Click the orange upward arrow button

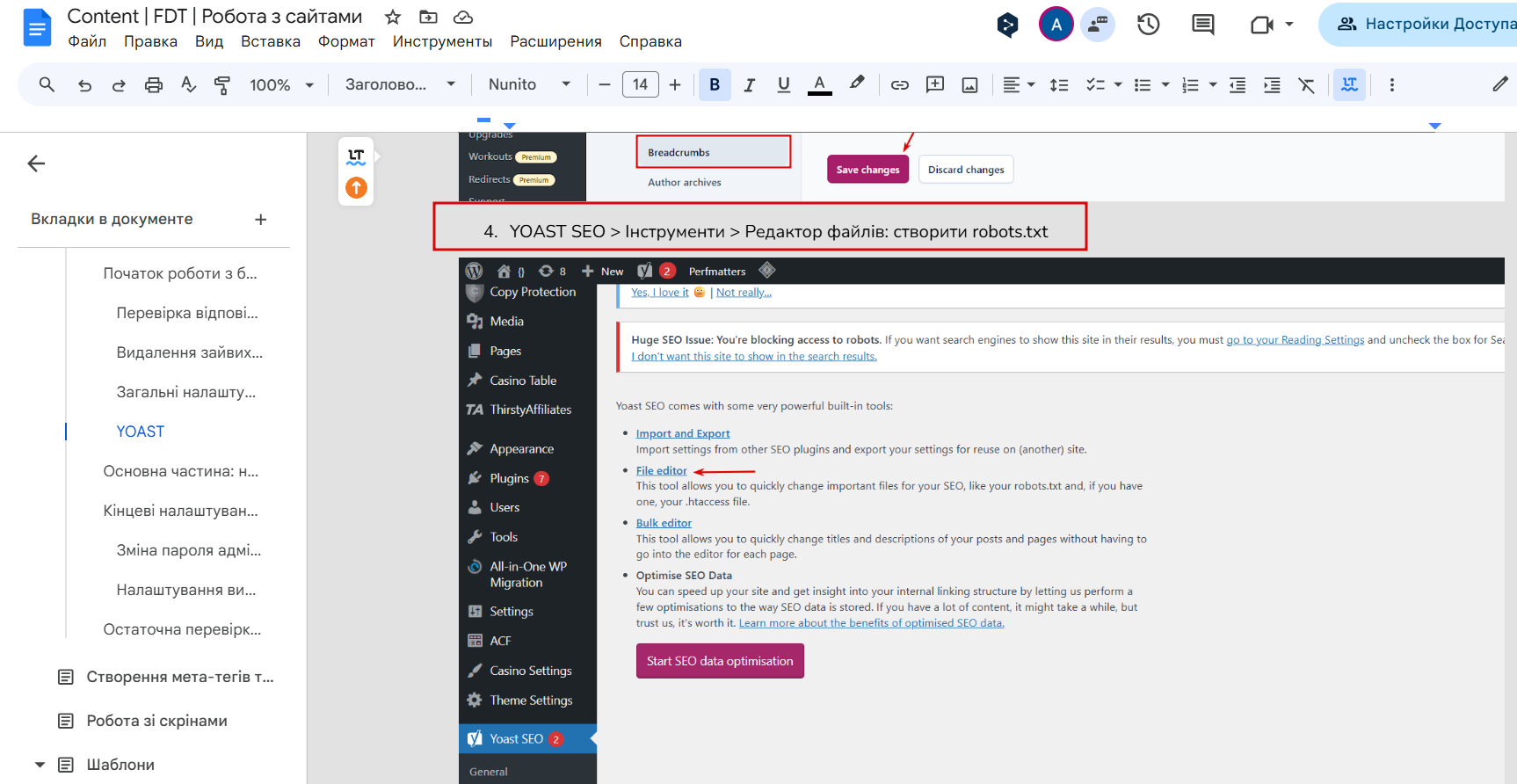click(x=356, y=187)
